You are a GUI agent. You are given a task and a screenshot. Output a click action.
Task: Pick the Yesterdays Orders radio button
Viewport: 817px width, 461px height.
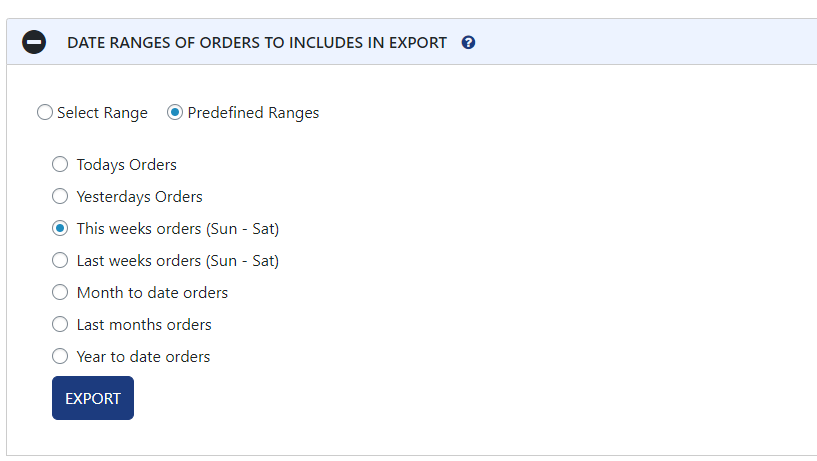60,197
